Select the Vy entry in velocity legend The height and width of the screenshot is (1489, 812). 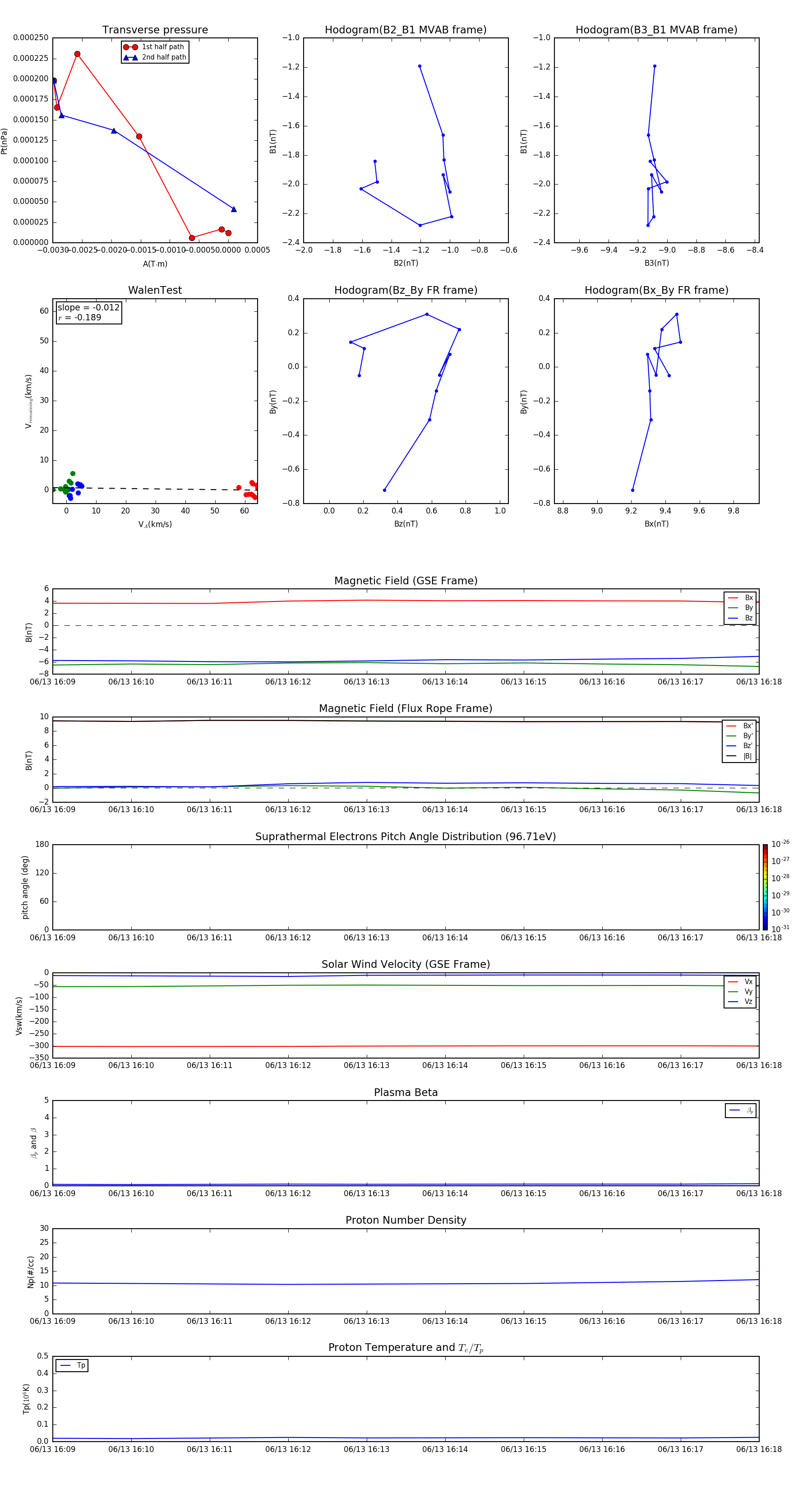coord(740,991)
